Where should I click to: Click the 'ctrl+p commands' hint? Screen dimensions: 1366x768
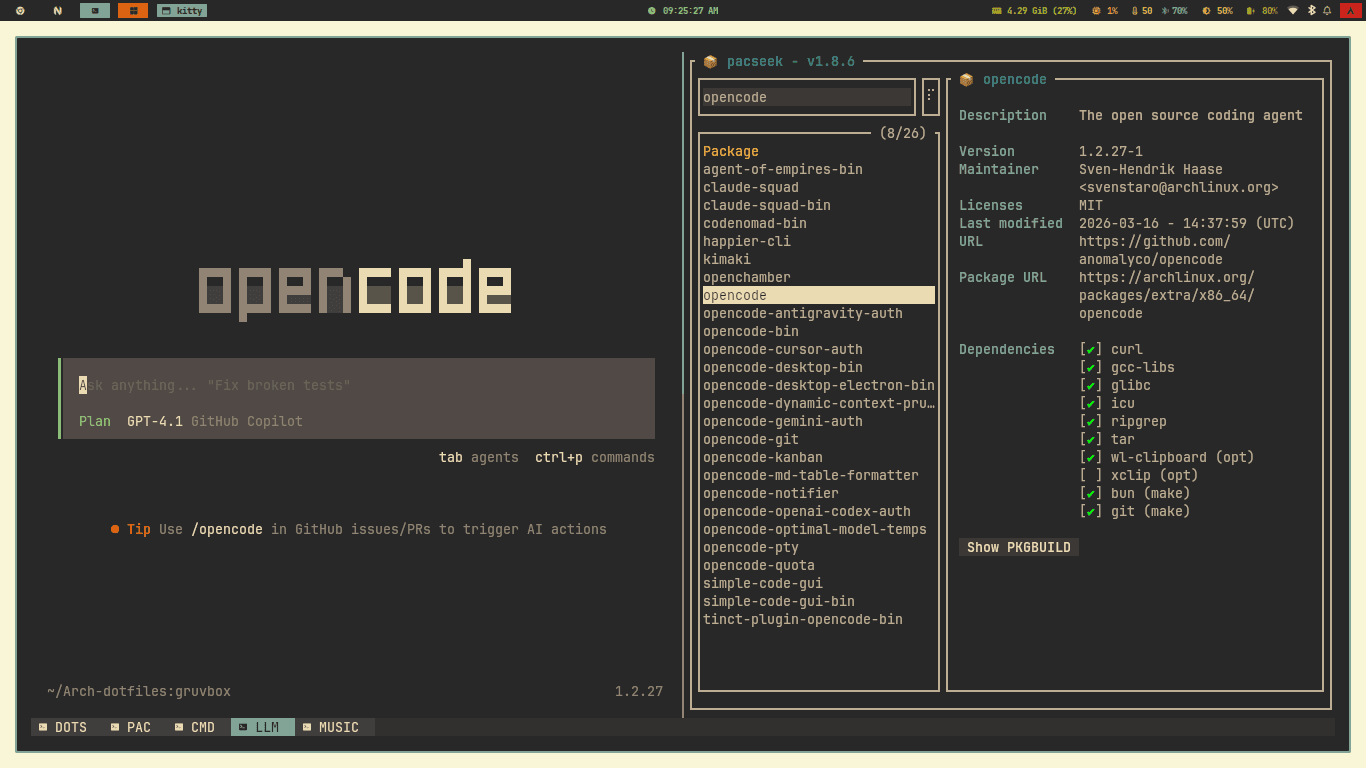[x=595, y=457]
